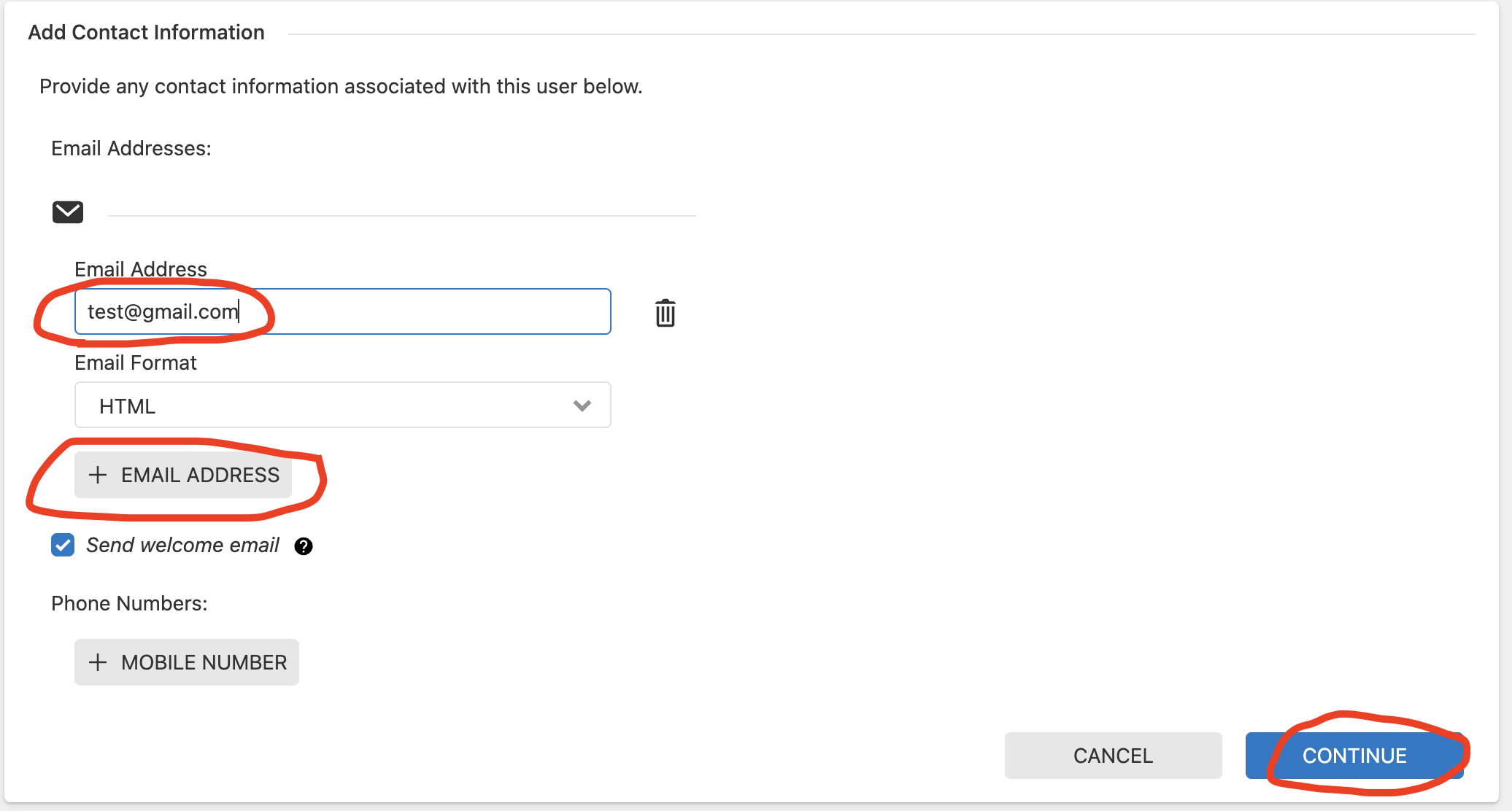1512x811 pixels.
Task: Click the Email Address field label
Action: coord(141,269)
